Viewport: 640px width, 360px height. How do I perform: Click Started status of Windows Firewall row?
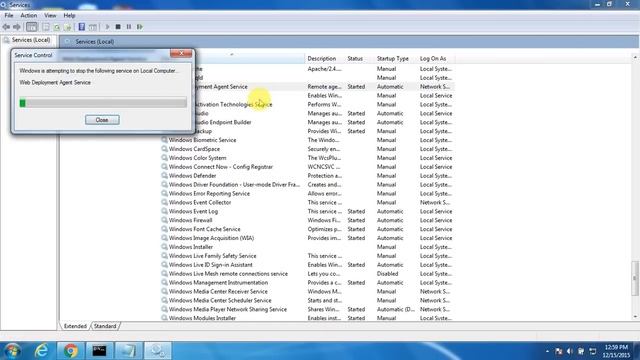point(356,220)
